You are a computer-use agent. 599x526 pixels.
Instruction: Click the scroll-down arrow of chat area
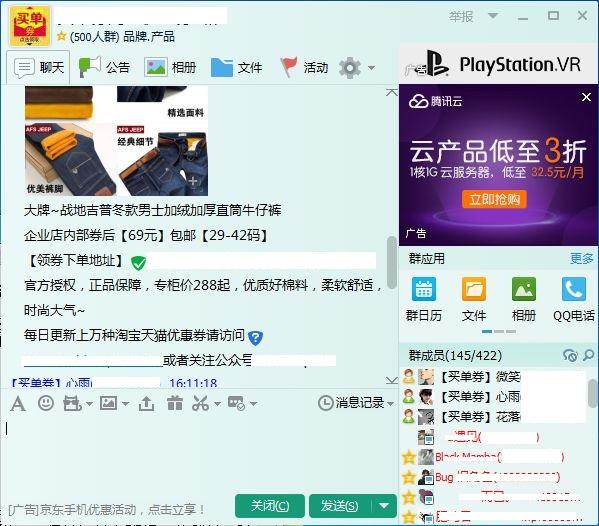point(392,380)
